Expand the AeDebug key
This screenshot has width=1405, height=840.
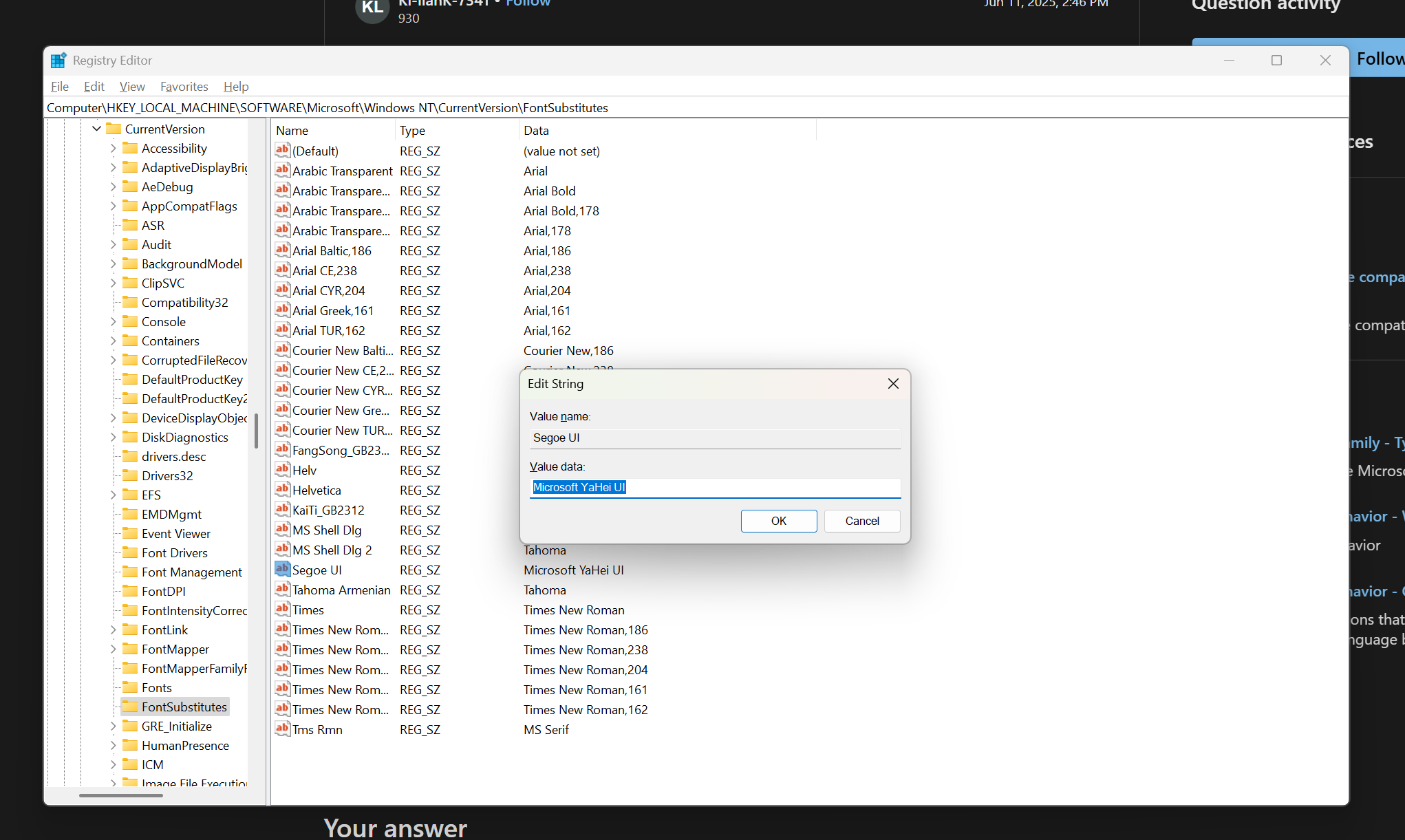tap(113, 186)
